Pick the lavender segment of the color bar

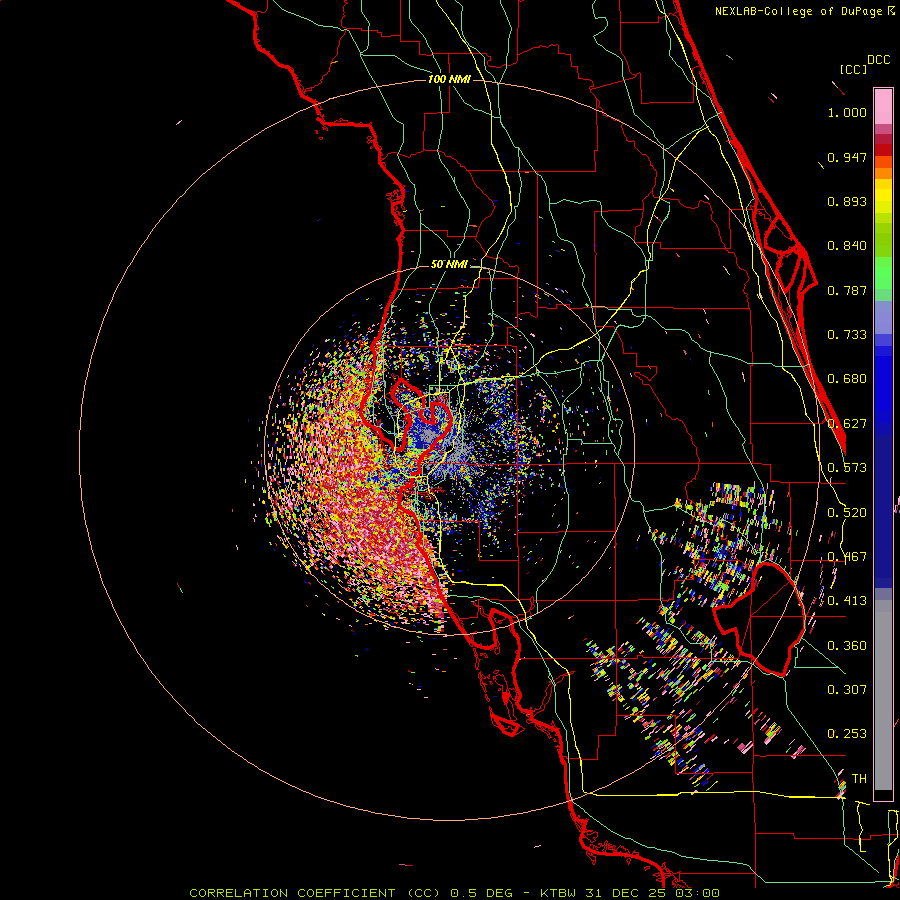tap(883, 318)
